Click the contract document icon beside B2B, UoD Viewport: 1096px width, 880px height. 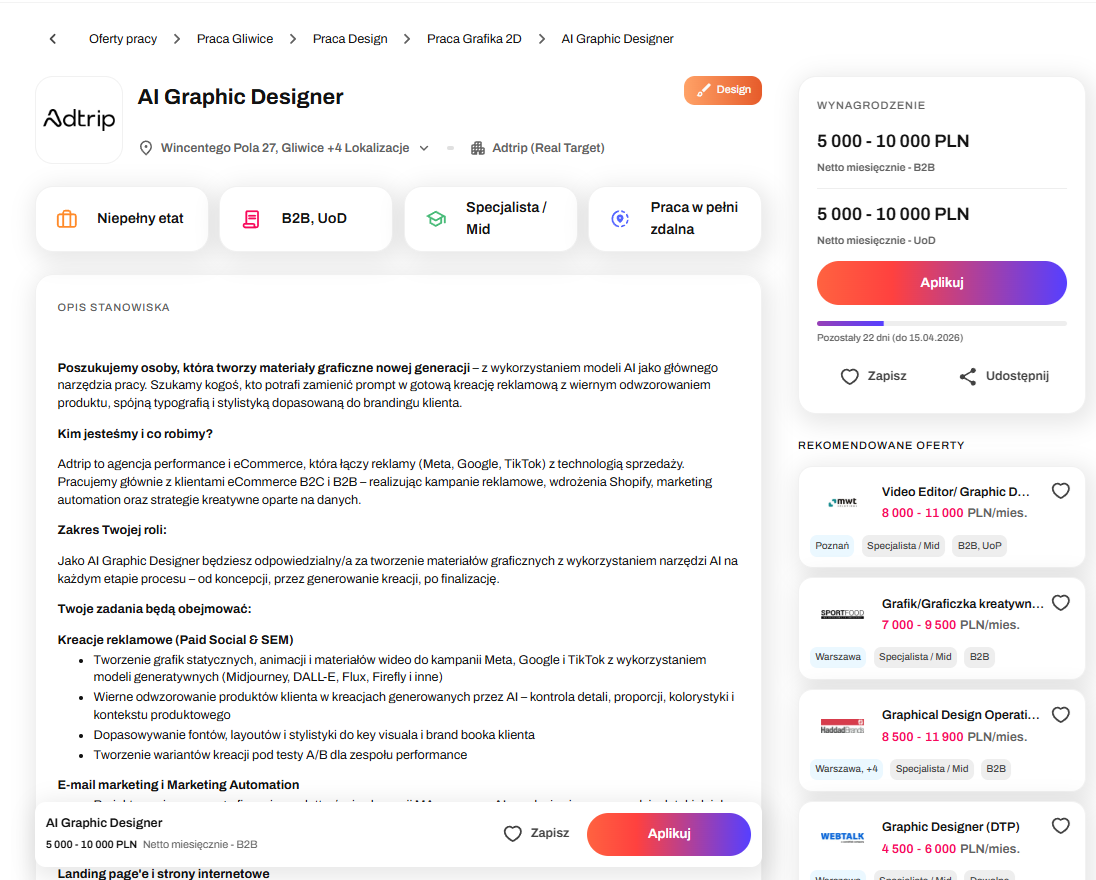(251, 219)
